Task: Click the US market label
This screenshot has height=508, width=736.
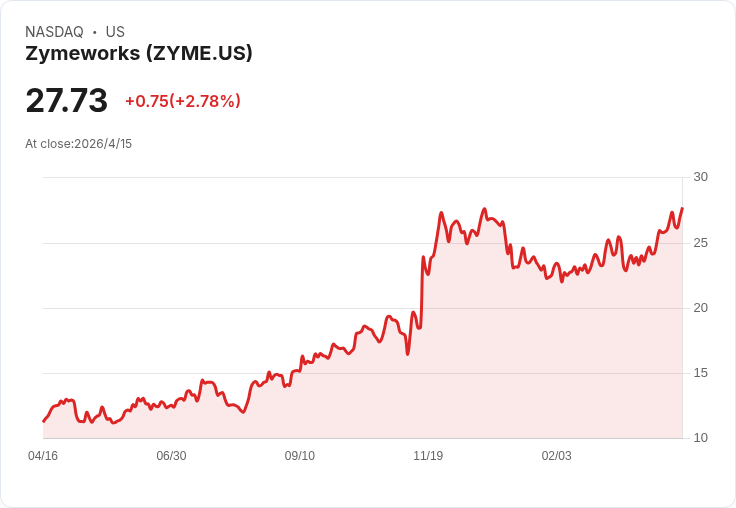Action: pos(115,32)
